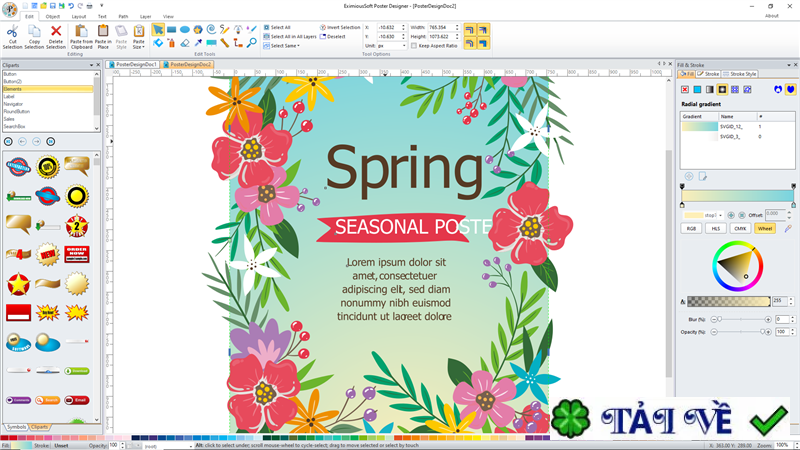
Task: Click Select All in All Layers
Action: (x=290, y=37)
